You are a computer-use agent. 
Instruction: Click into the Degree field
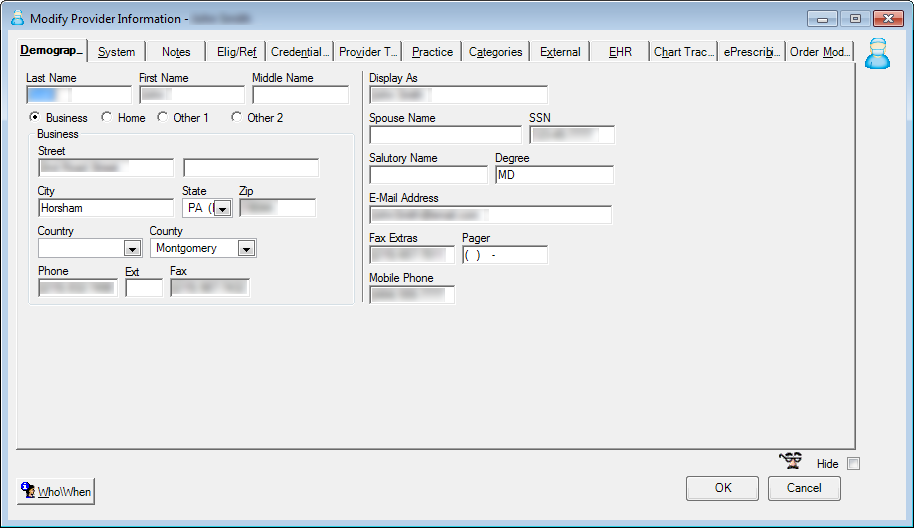coord(554,175)
